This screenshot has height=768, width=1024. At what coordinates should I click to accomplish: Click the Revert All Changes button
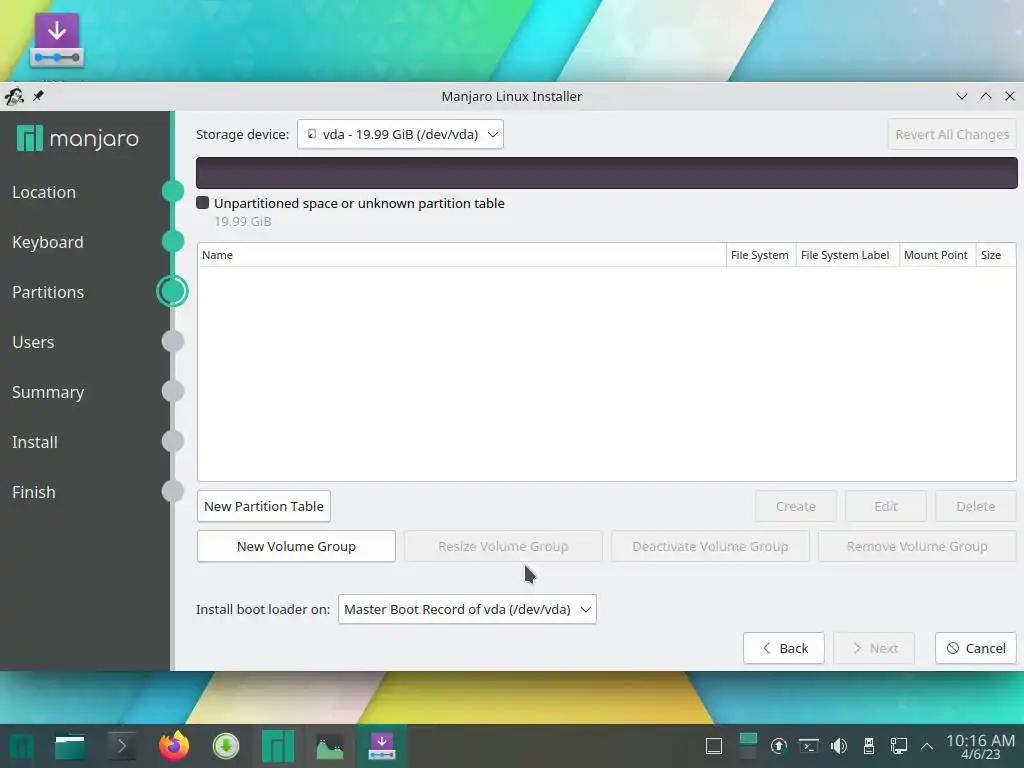(x=952, y=134)
